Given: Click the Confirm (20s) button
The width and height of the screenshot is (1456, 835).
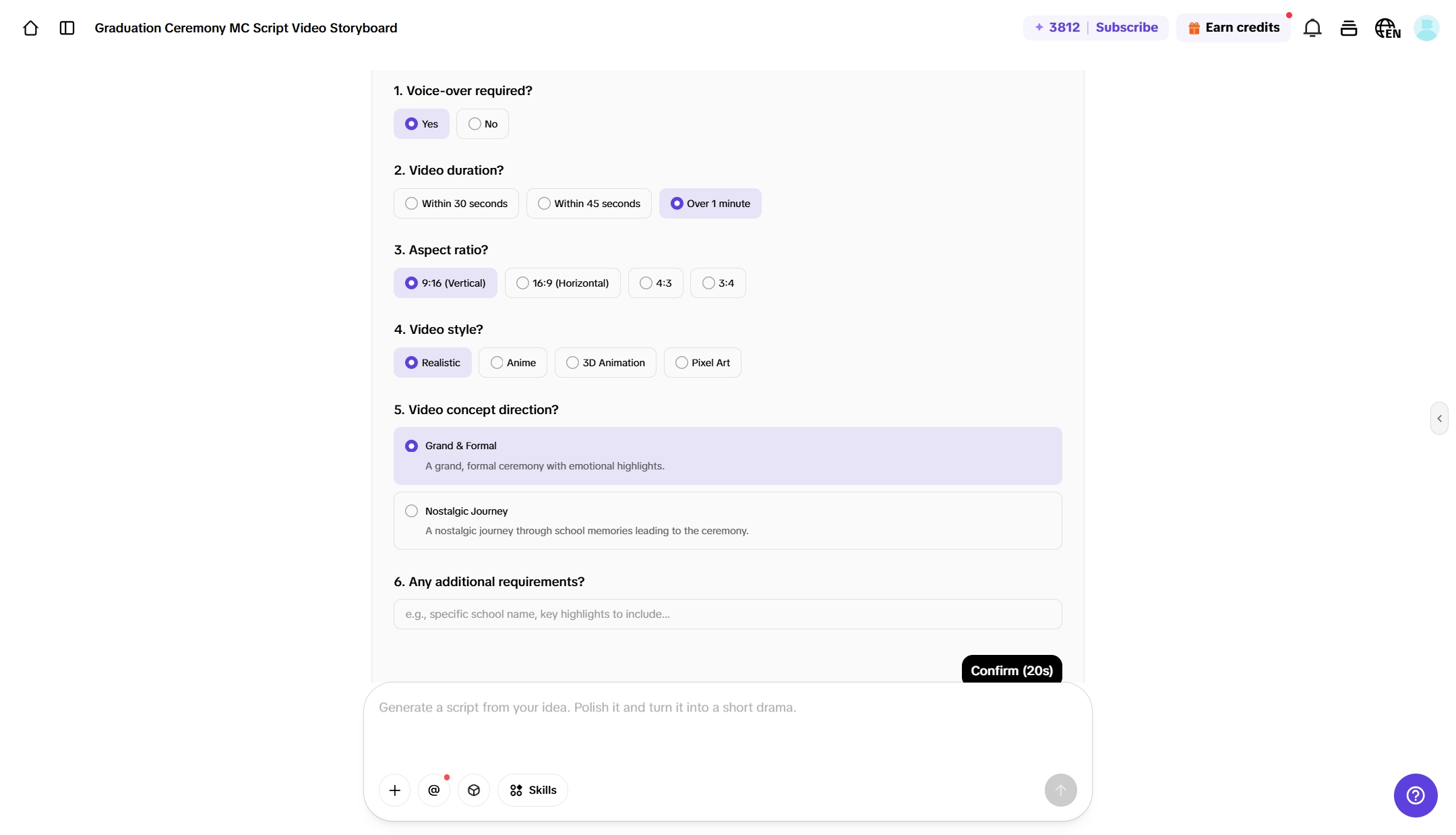Looking at the screenshot, I should pos(1011,670).
